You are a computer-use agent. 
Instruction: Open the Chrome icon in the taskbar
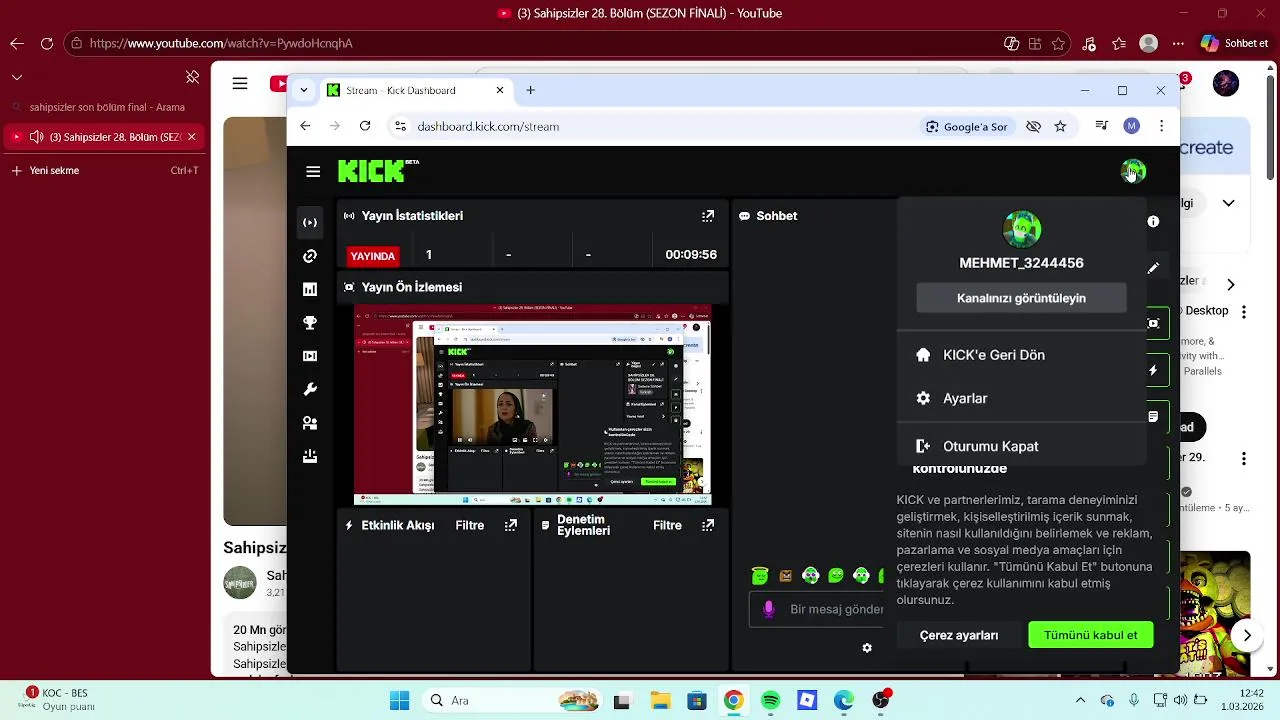click(x=733, y=700)
